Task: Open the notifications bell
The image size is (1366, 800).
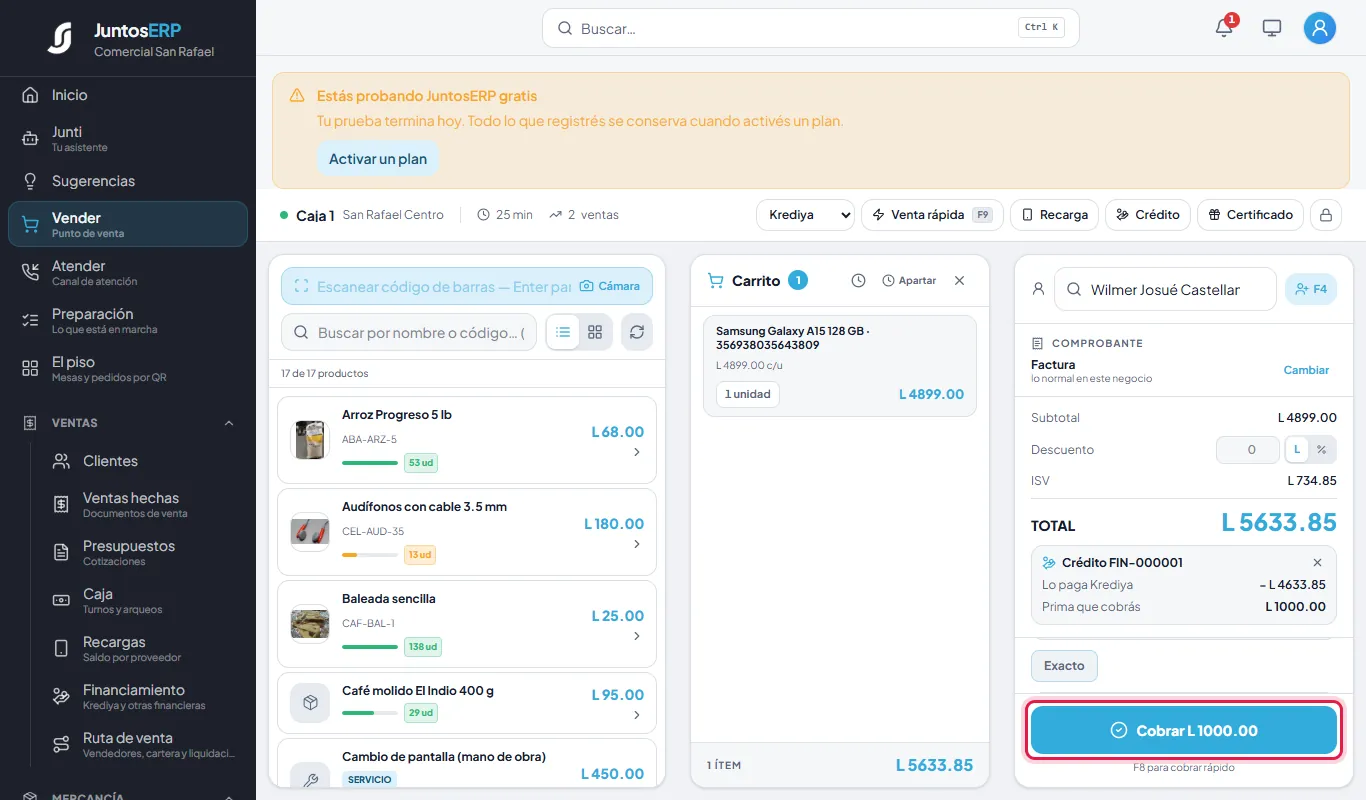Action: [x=1224, y=28]
